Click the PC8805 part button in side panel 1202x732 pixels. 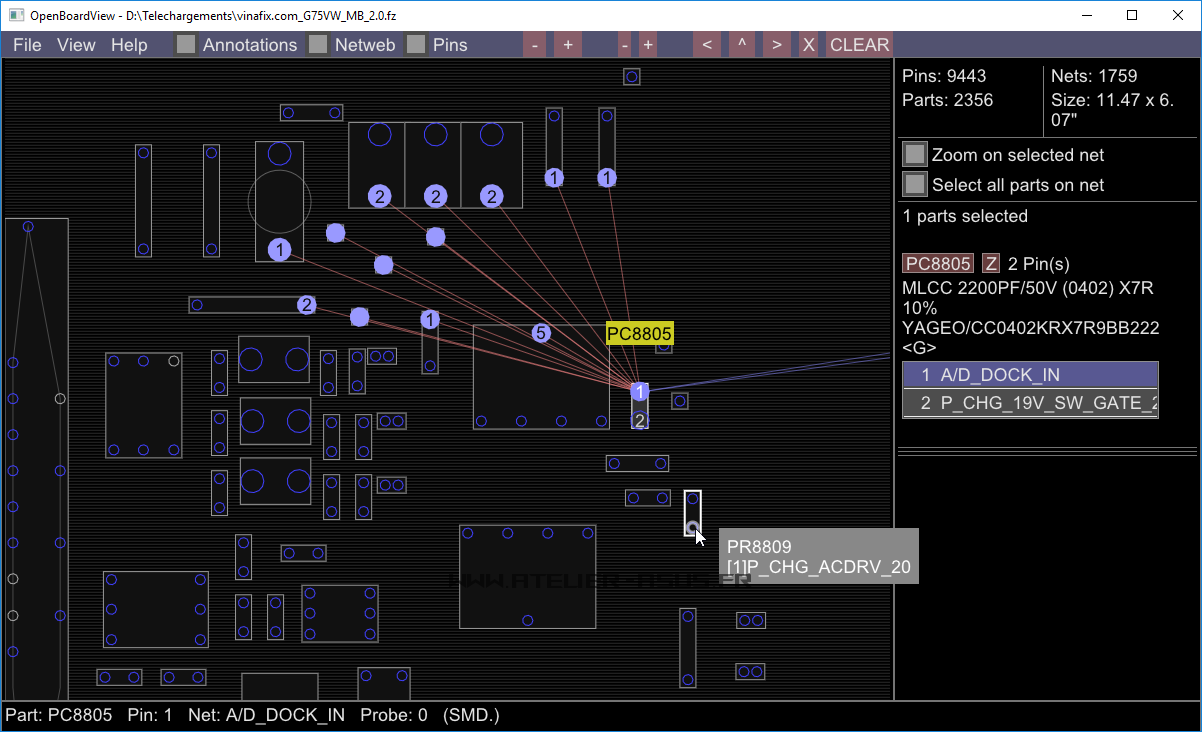938,263
